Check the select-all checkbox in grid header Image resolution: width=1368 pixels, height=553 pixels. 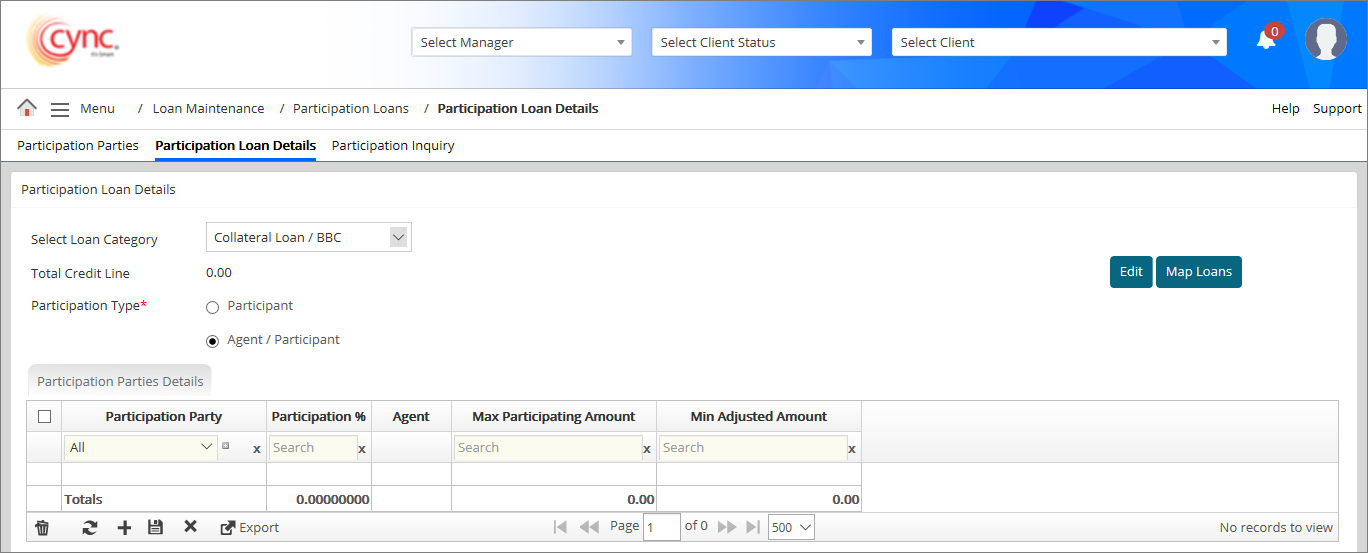(44, 416)
